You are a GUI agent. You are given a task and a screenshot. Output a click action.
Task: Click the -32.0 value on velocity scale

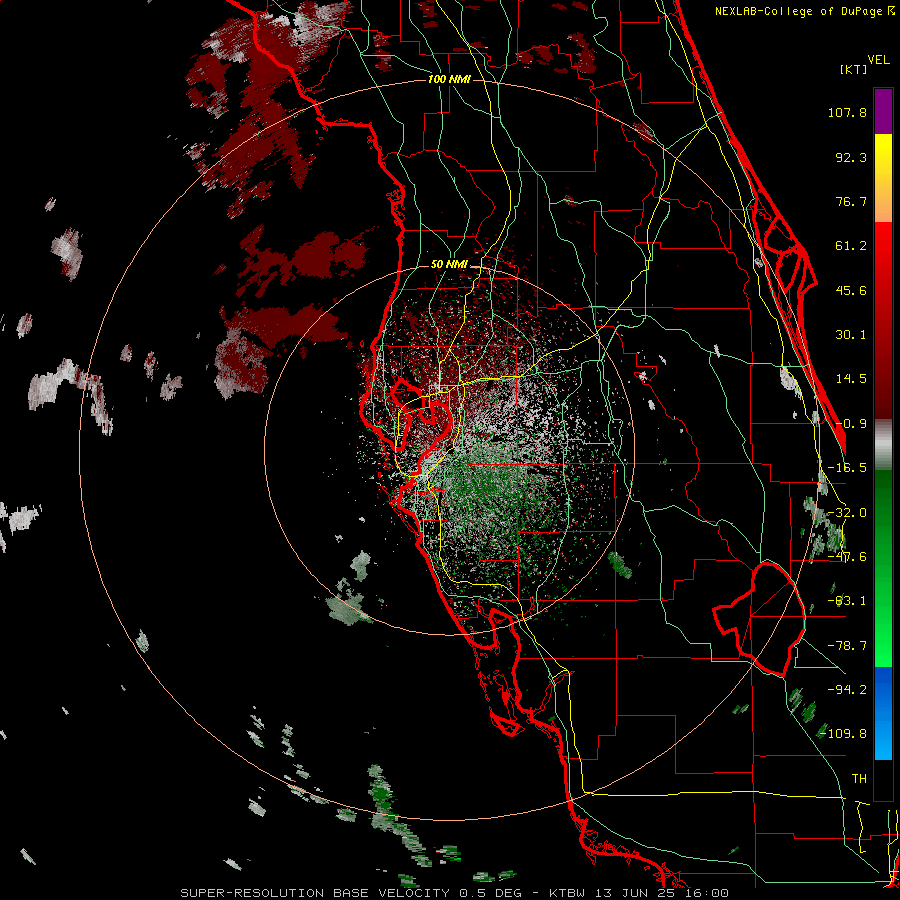(847, 513)
